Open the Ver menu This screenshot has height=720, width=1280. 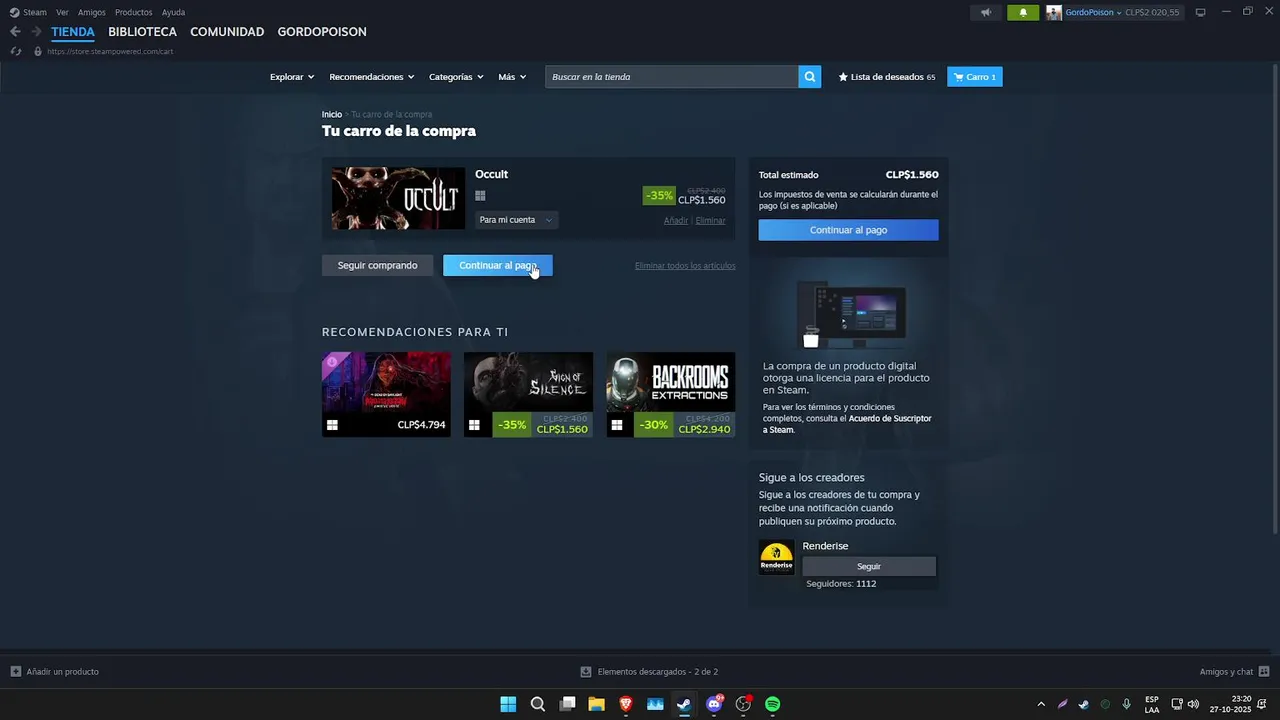[62, 12]
